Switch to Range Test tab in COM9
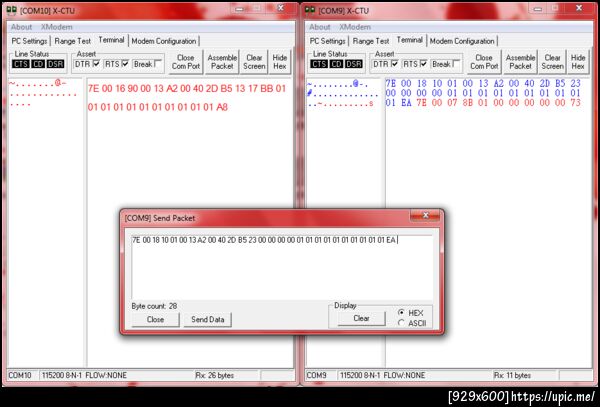 [x=371, y=41]
